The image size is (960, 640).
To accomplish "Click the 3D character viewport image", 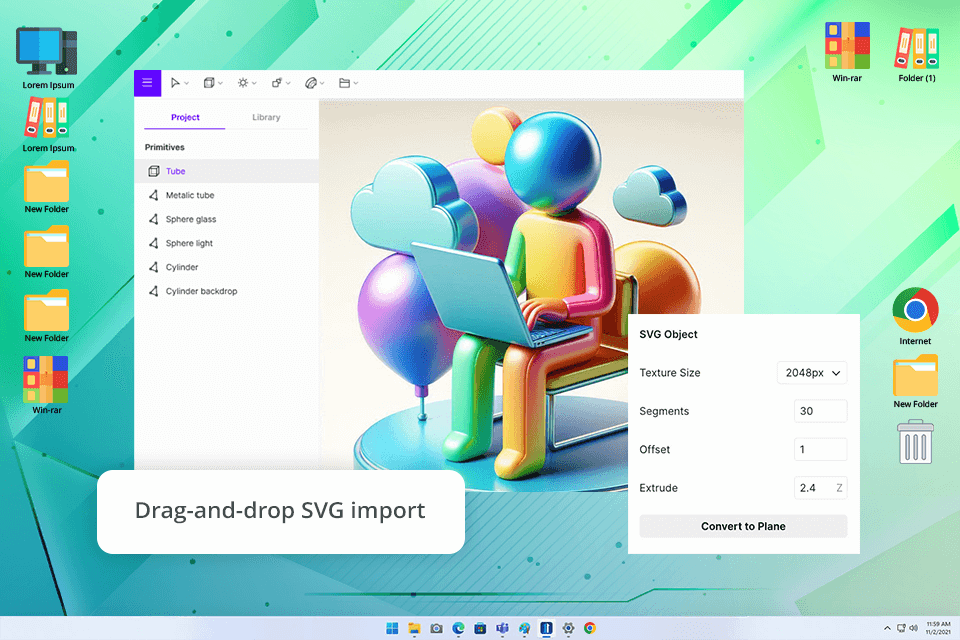I will [531, 294].
